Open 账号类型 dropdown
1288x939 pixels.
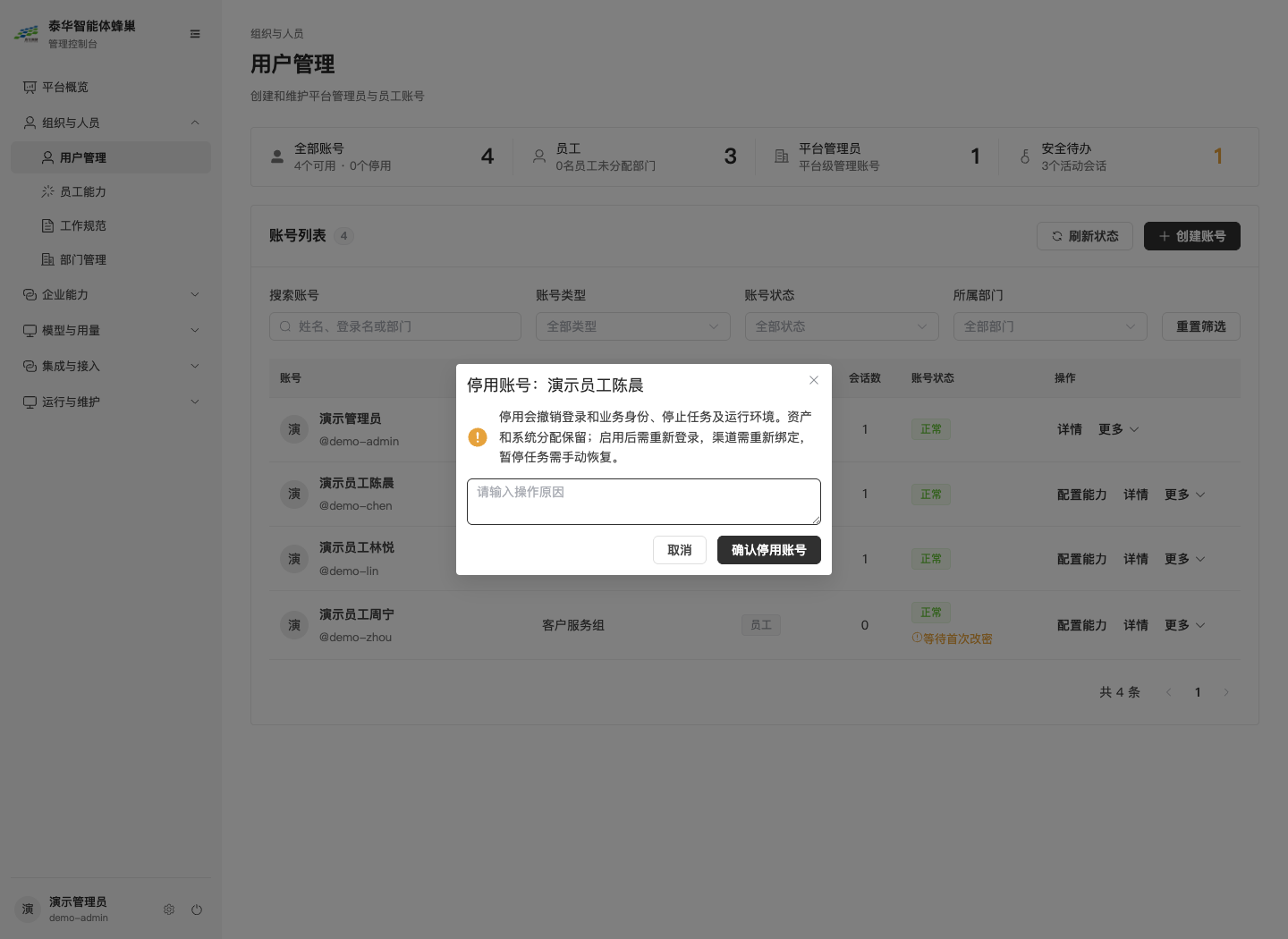[x=633, y=326]
